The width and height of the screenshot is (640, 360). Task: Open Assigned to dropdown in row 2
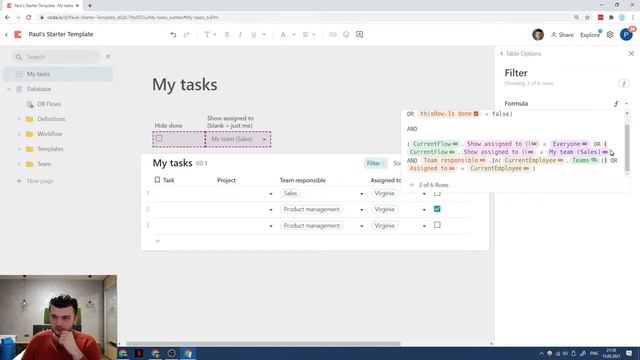click(x=424, y=210)
